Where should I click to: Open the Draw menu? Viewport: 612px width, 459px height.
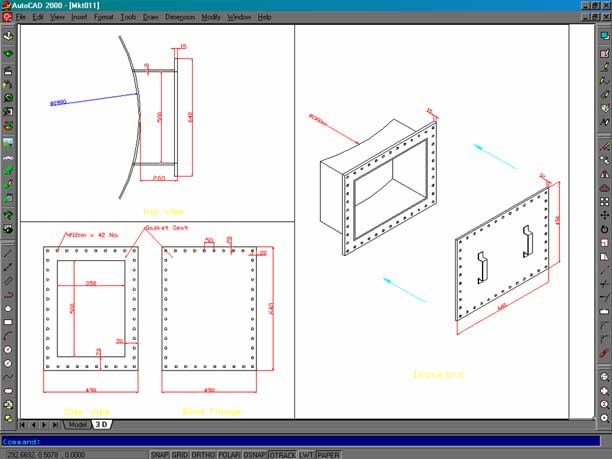click(151, 17)
